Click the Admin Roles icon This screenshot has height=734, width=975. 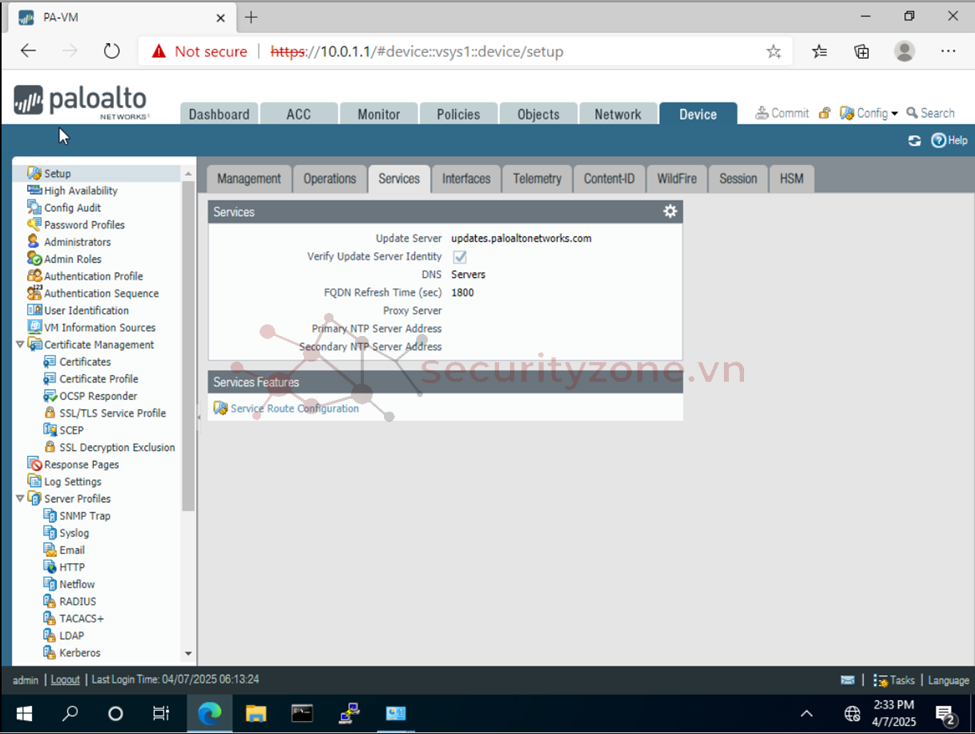click(x=34, y=258)
